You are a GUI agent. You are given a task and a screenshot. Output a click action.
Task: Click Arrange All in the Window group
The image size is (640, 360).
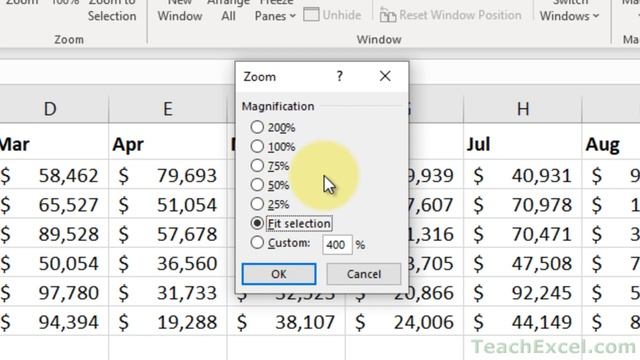pos(228,11)
